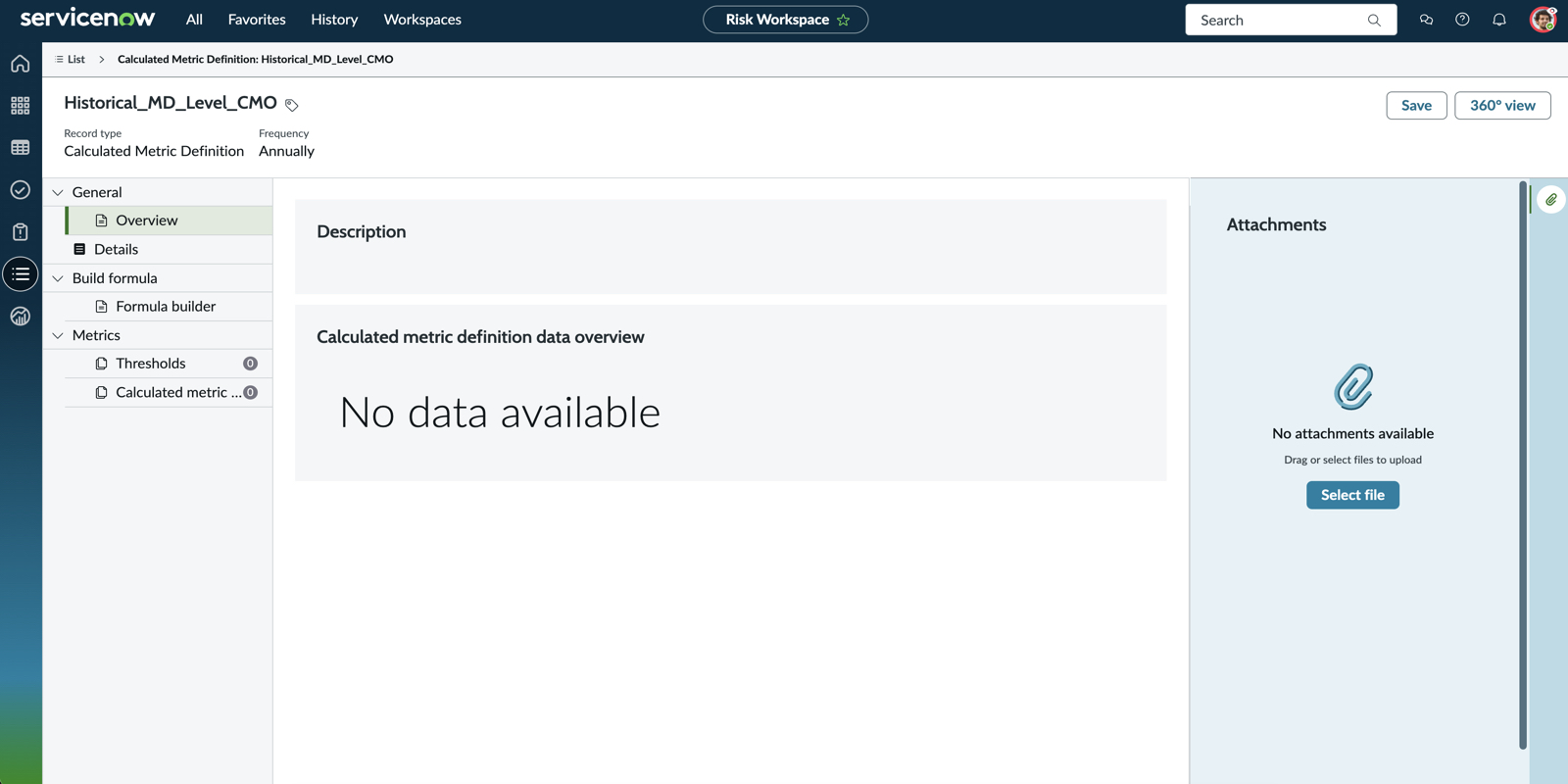Open the All menu
This screenshot has height=784, width=1568.
194,20
